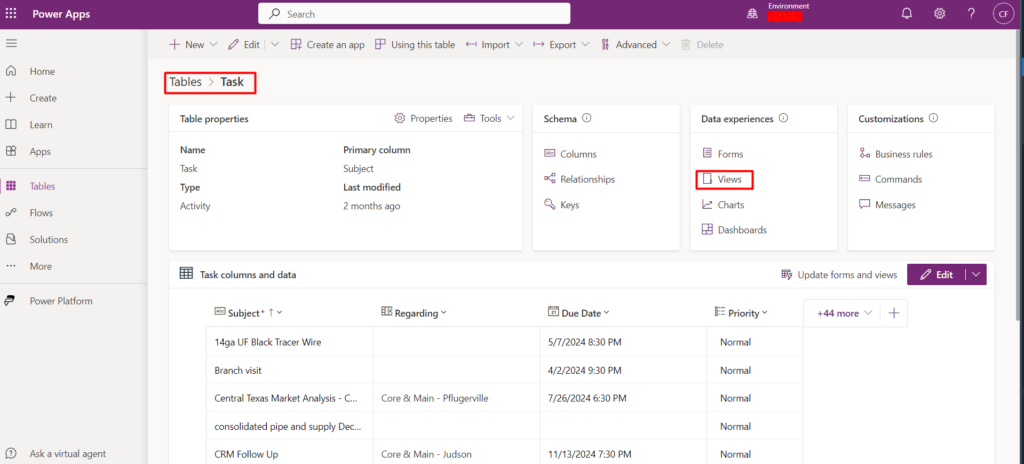Click the info icon beside Data experiences
This screenshot has height=464, width=1024.
(783, 118)
